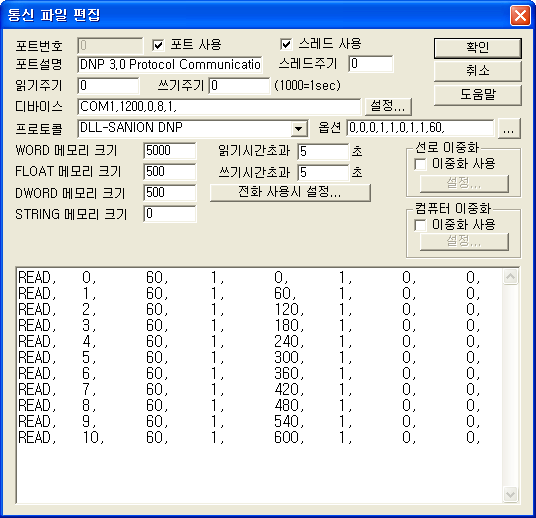Toggle the 포트 사용 checkbox

point(158,45)
